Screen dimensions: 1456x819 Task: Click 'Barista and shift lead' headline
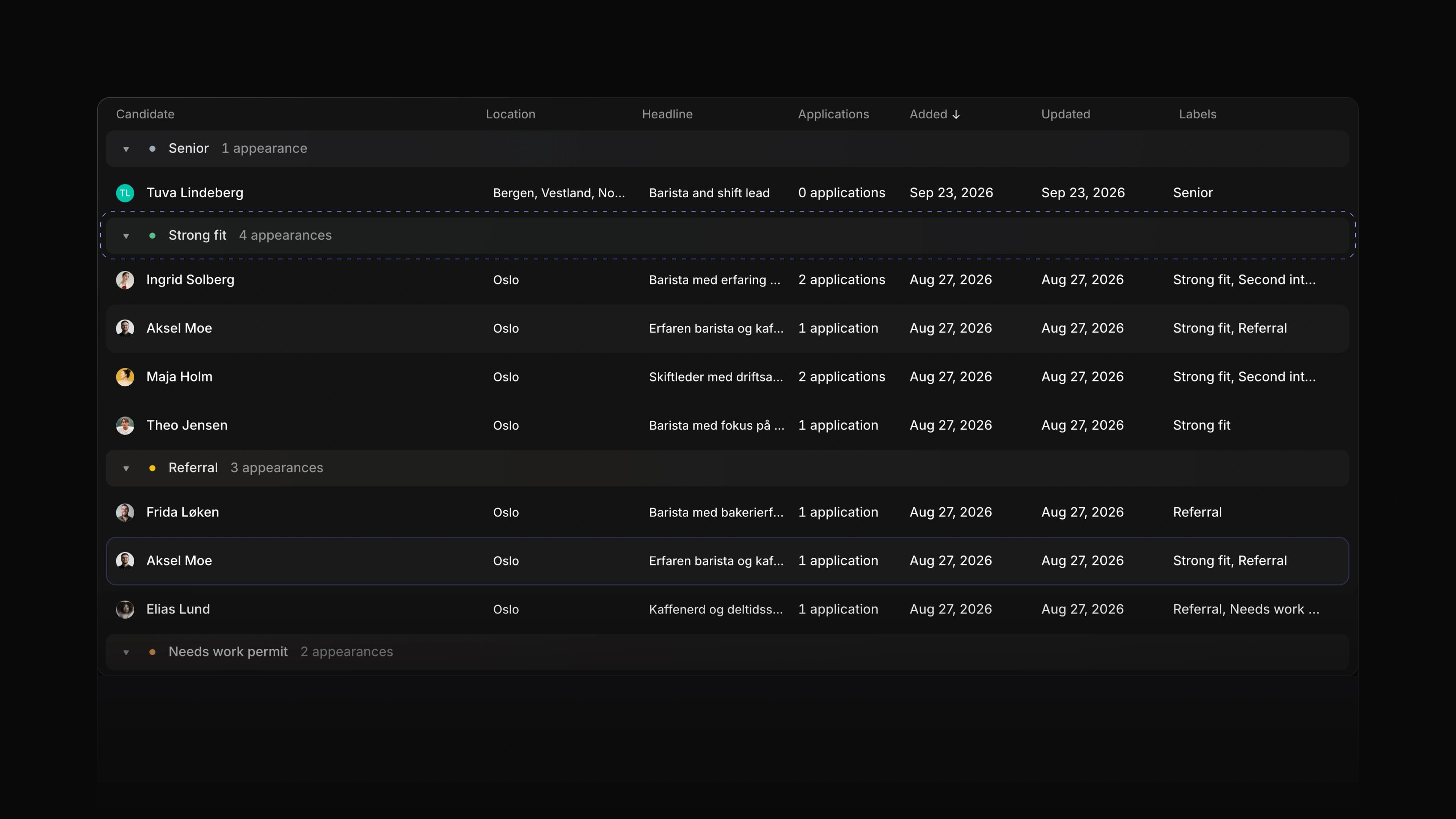point(709,193)
